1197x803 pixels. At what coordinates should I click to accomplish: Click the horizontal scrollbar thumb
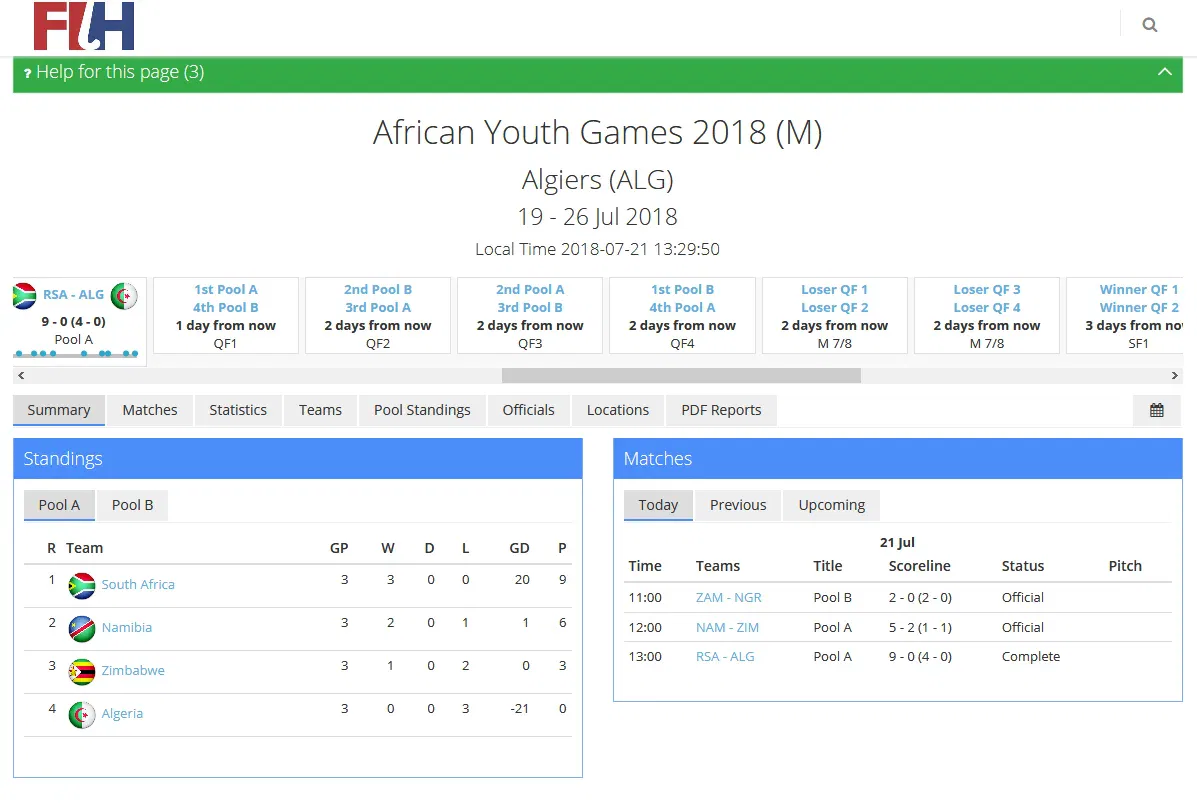tap(681, 376)
